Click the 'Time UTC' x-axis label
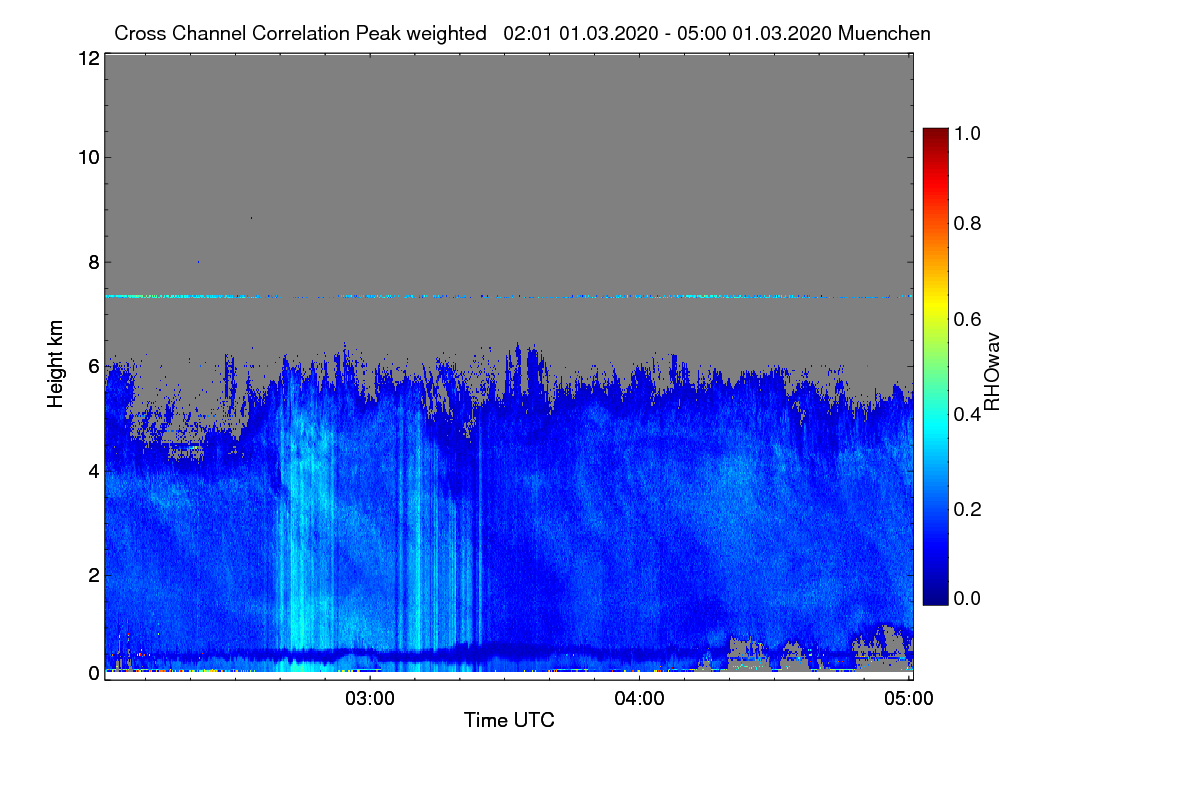This screenshot has height=800, width=1200. pyautogui.click(x=509, y=720)
